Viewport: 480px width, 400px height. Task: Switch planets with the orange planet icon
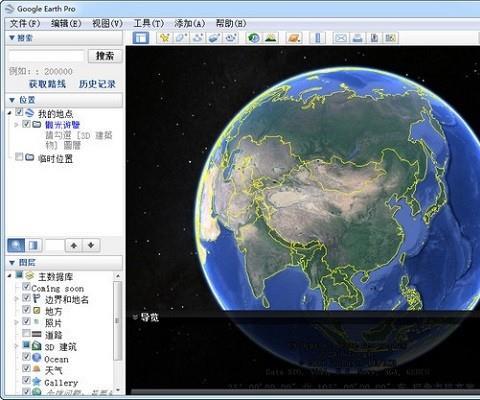[x=294, y=38]
